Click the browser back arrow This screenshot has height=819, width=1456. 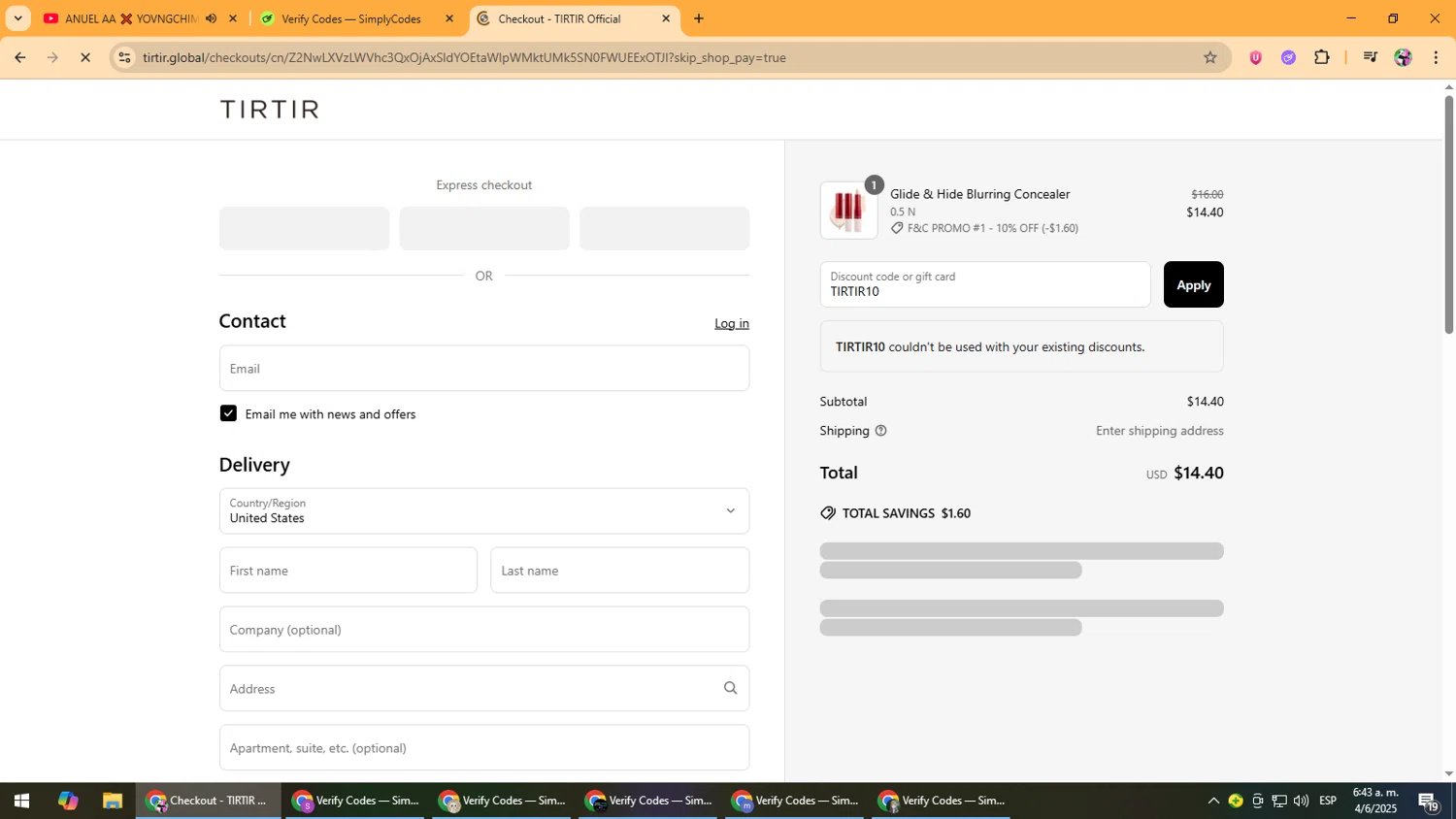19,57
